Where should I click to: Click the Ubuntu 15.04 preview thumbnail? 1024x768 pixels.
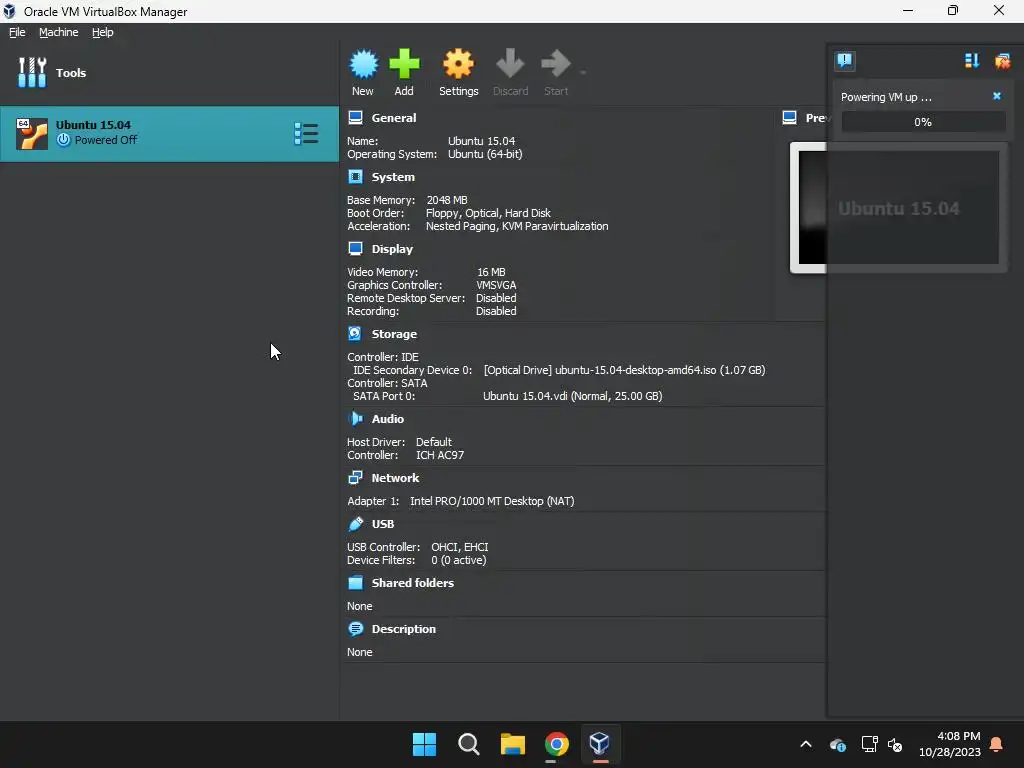[899, 208]
